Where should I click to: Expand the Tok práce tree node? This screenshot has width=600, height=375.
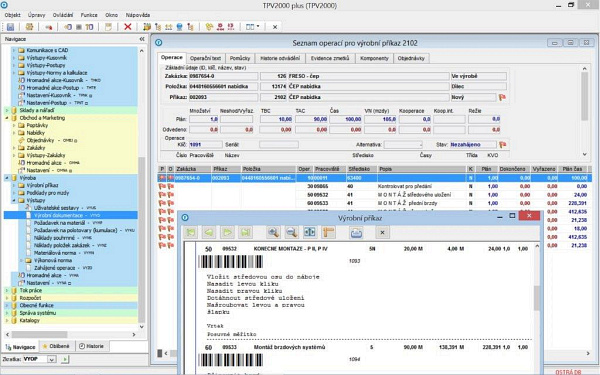(x=7, y=290)
